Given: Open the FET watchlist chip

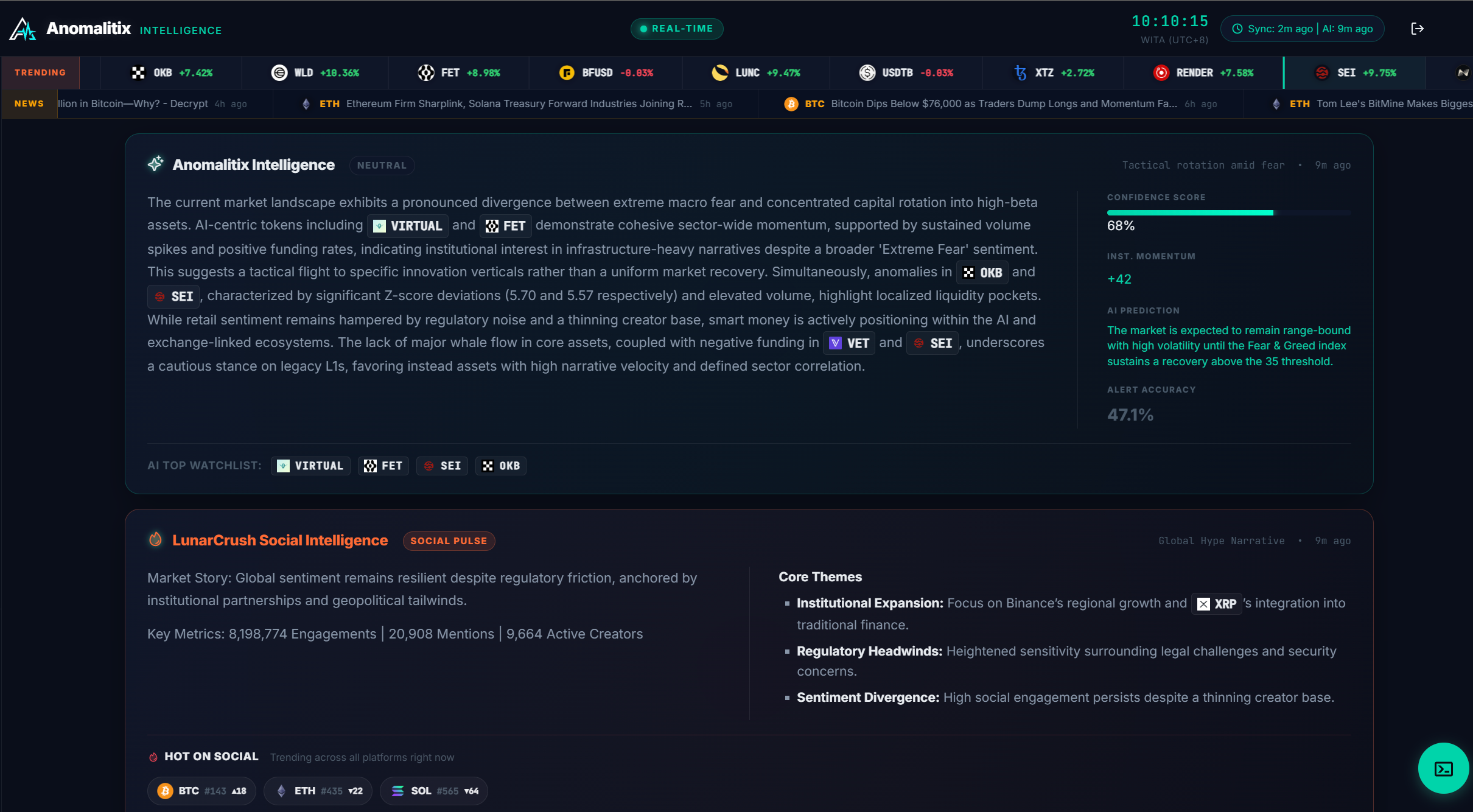Looking at the screenshot, I should point(383,466).
